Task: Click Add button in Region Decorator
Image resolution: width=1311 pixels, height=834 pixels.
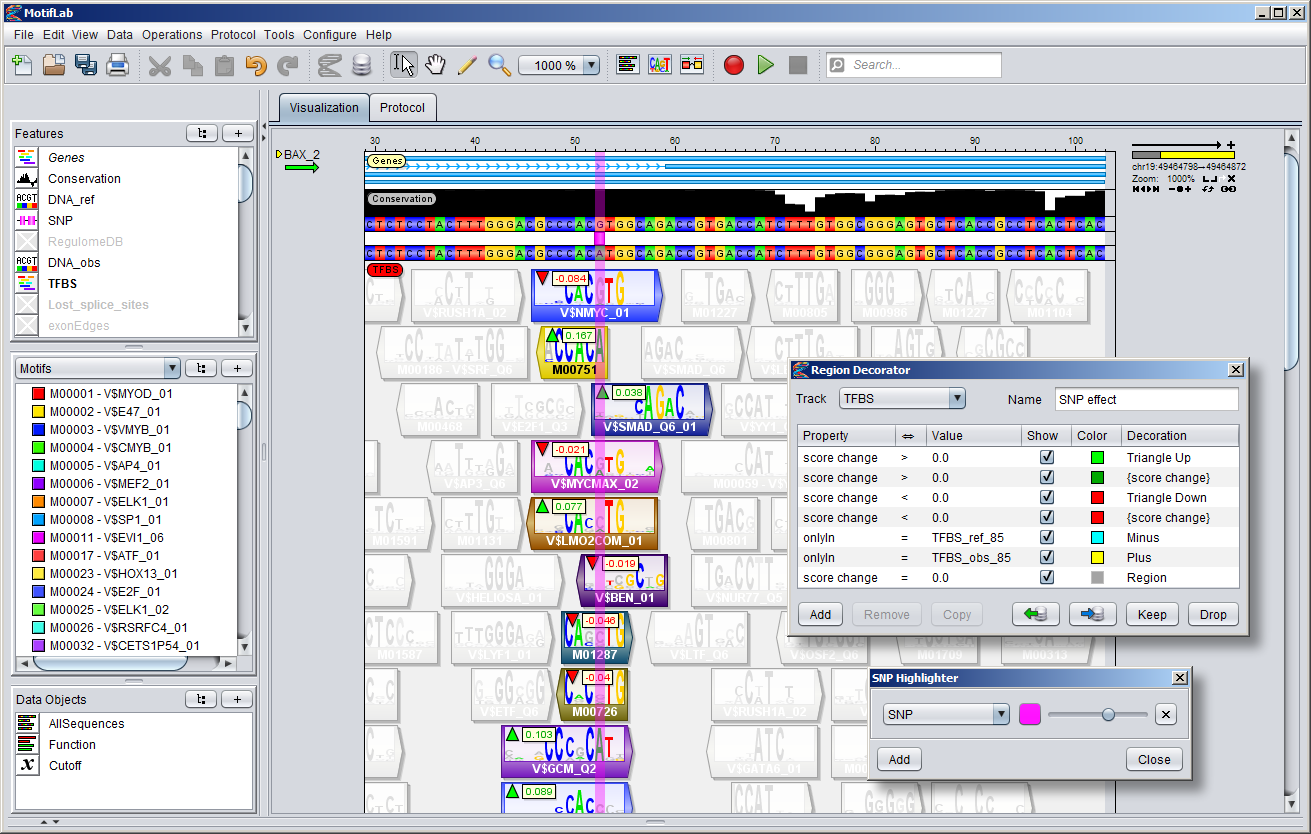Action: coord(820,614)
